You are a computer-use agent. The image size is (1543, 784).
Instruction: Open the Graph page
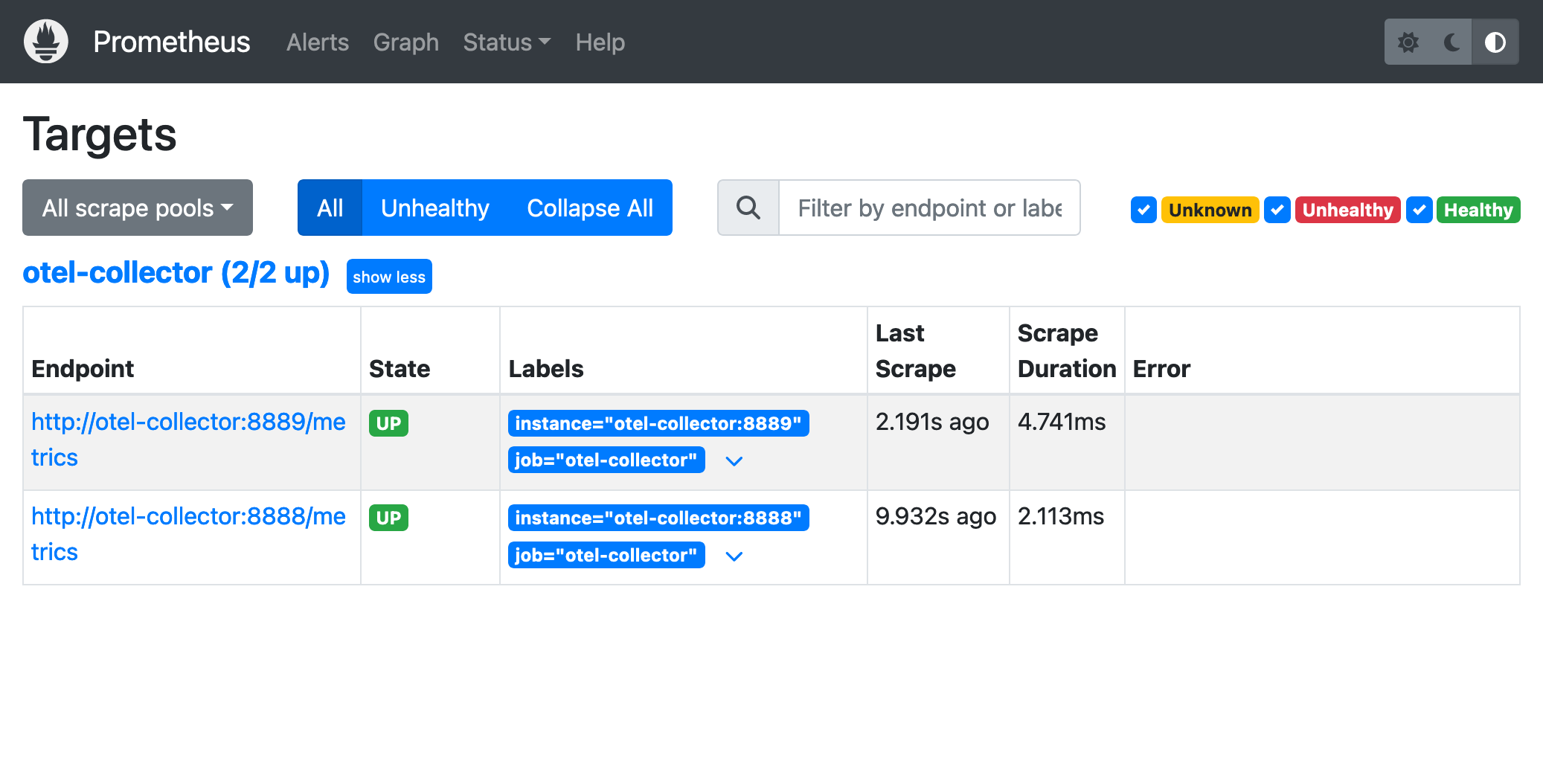point(406,42)
